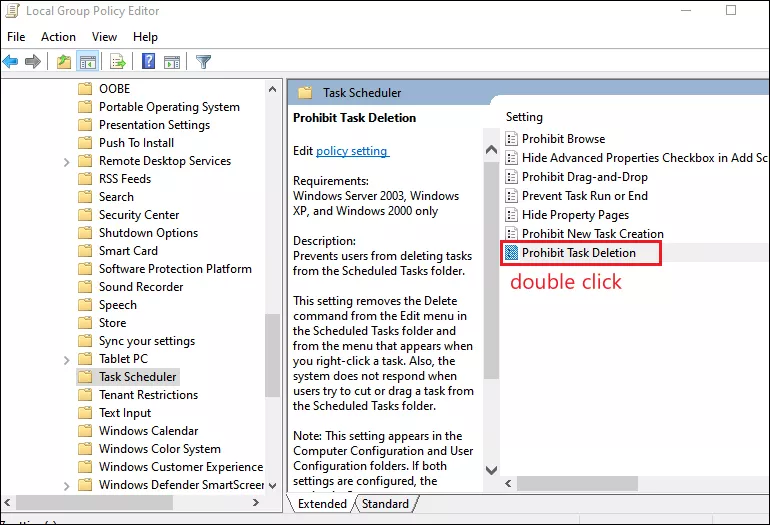770x525 pixels.
Task: Open the File menu
Action: point(16,37)
